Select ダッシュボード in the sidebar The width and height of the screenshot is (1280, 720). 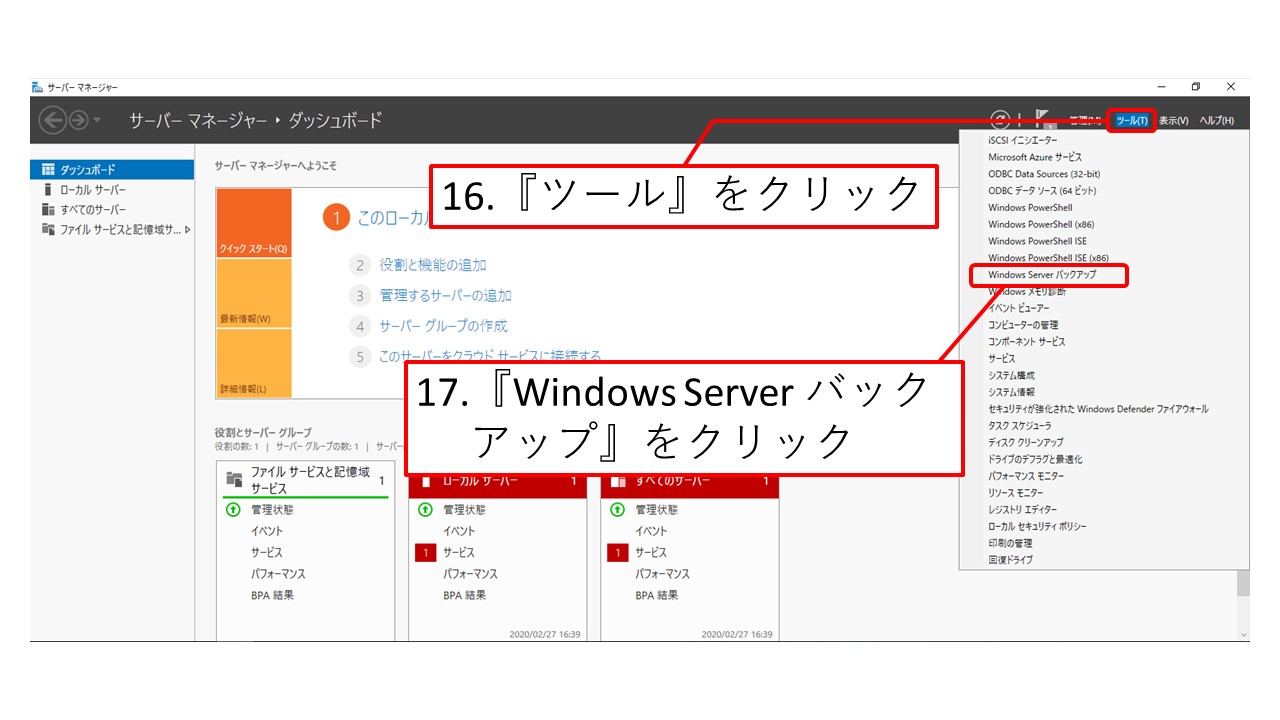87,170
